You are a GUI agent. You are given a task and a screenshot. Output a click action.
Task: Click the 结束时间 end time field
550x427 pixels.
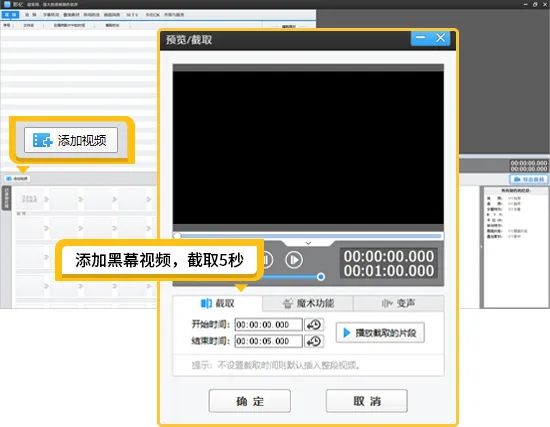pos(268,341)
